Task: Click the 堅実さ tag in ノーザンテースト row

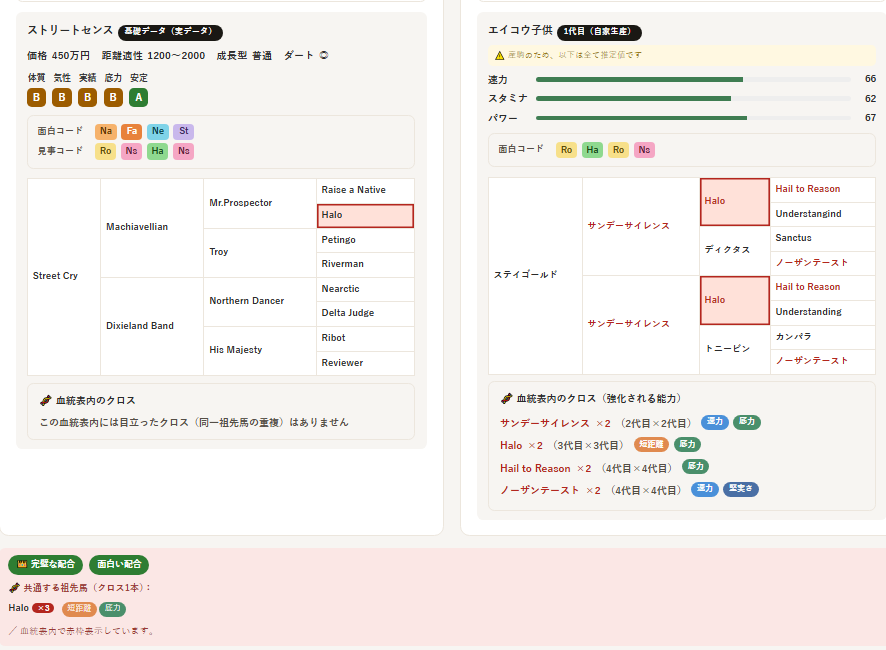Action: 741,489
